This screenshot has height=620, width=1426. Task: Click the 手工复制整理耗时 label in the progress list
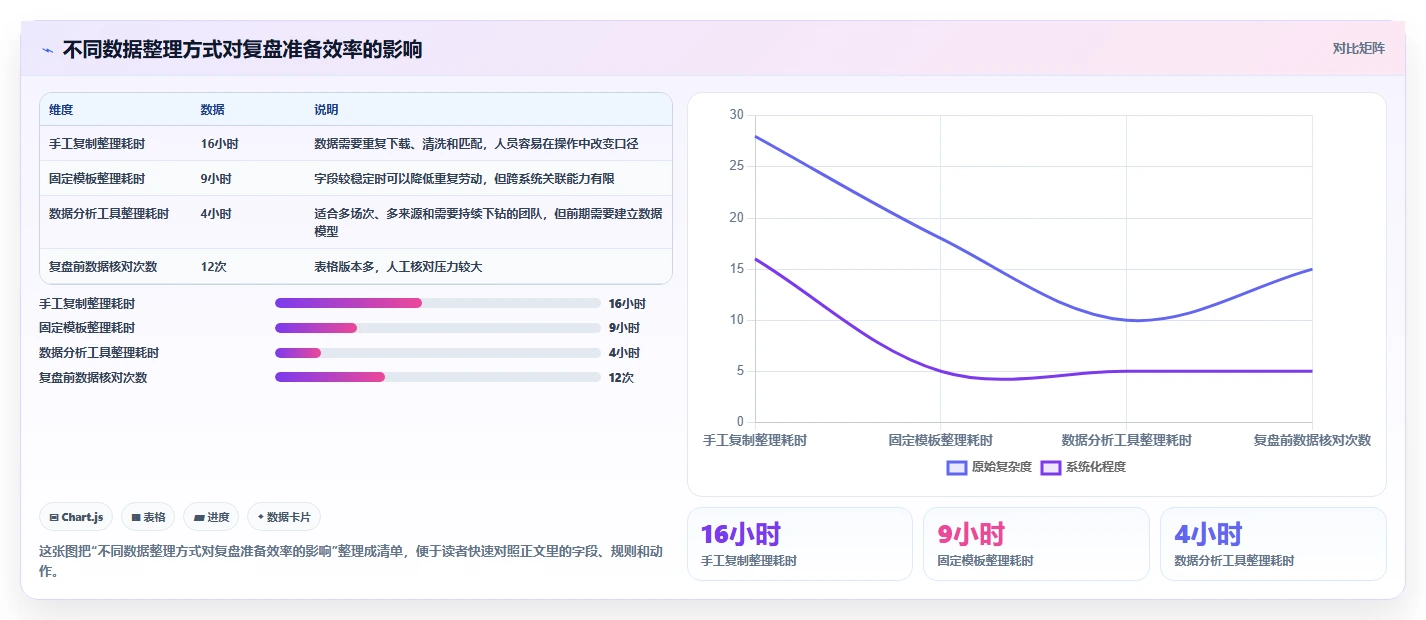(x=87, y=304)
